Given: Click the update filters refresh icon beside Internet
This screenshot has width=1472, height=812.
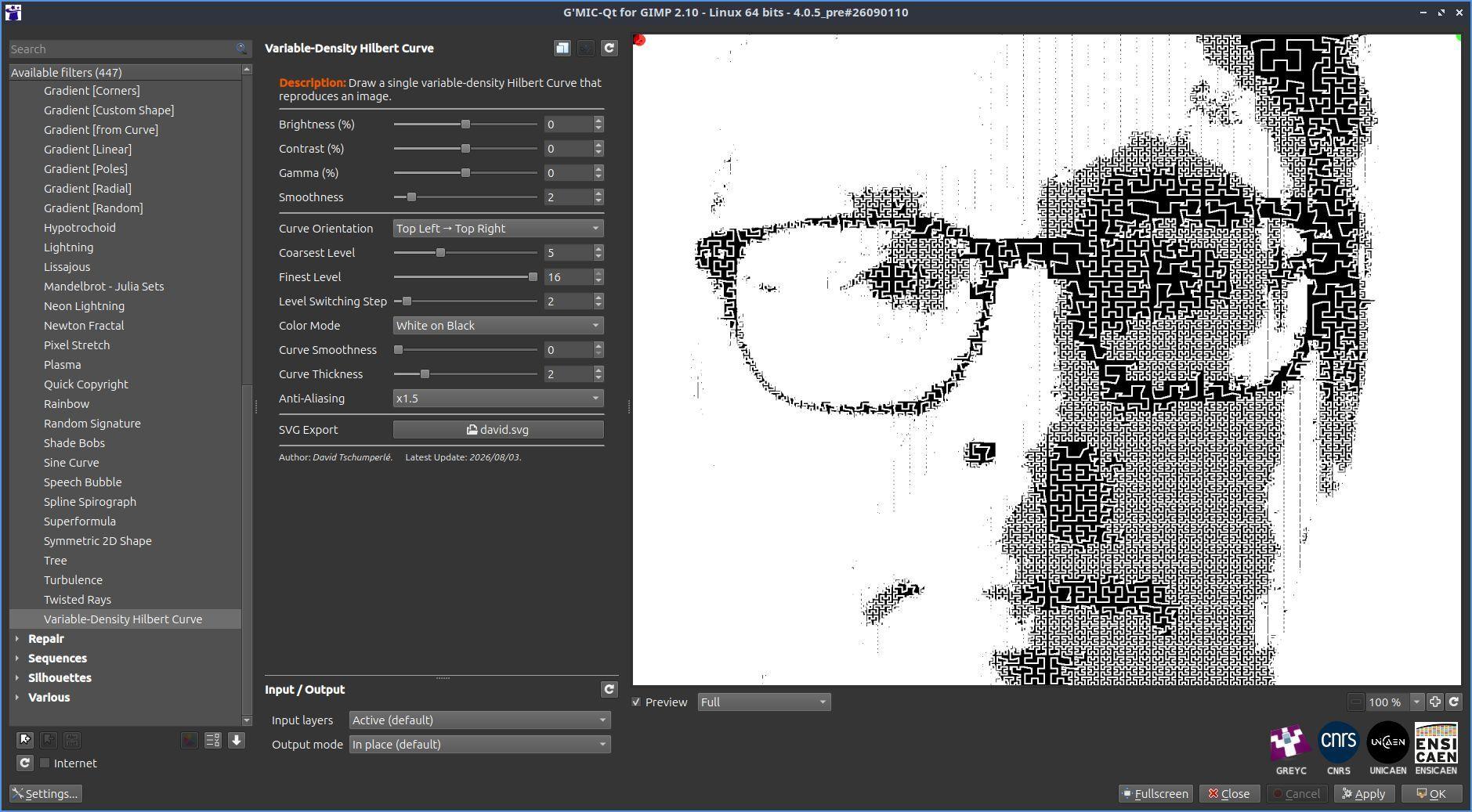Looking at the screenshot, I should [x=25, y=763].
